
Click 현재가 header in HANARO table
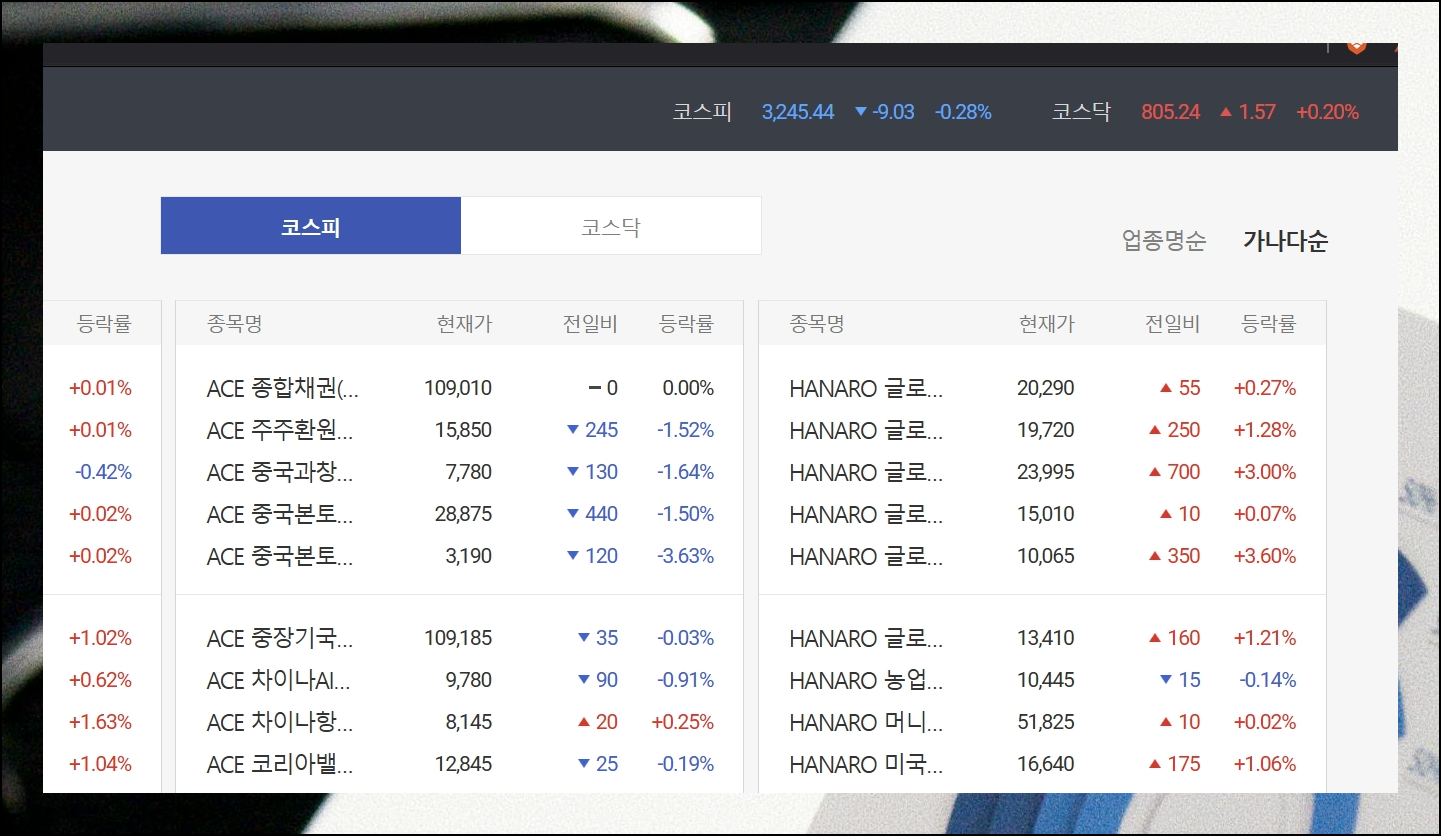tap(1047, 324)
